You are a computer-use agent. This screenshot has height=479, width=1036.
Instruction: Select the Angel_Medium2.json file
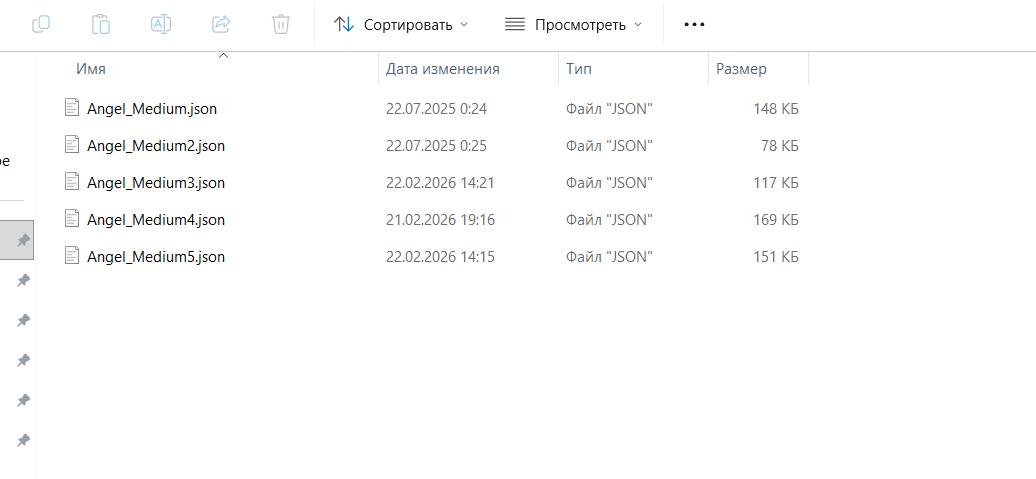click(x=156, y=145)
